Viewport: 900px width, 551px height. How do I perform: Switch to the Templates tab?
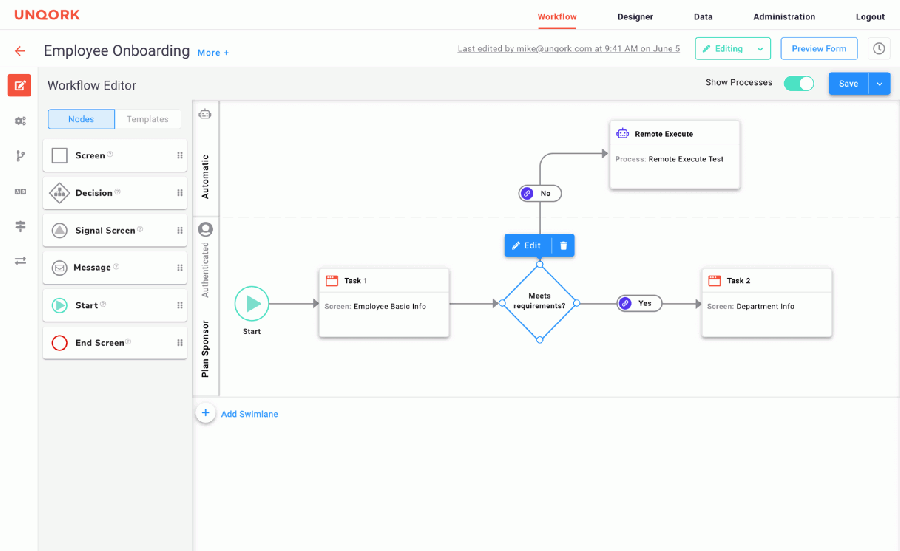tap(148, 119)
